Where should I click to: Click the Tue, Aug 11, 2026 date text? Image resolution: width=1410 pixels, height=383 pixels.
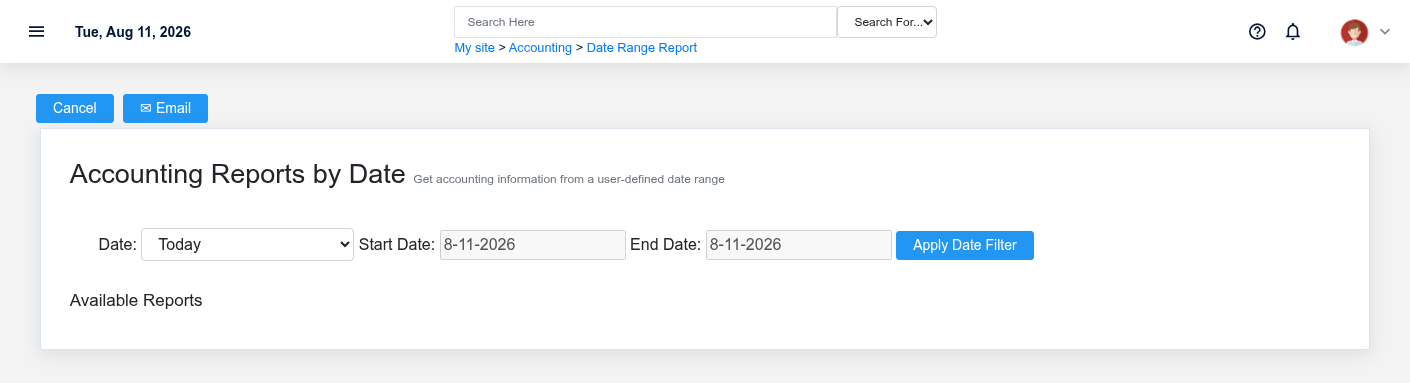pos(133,32)
